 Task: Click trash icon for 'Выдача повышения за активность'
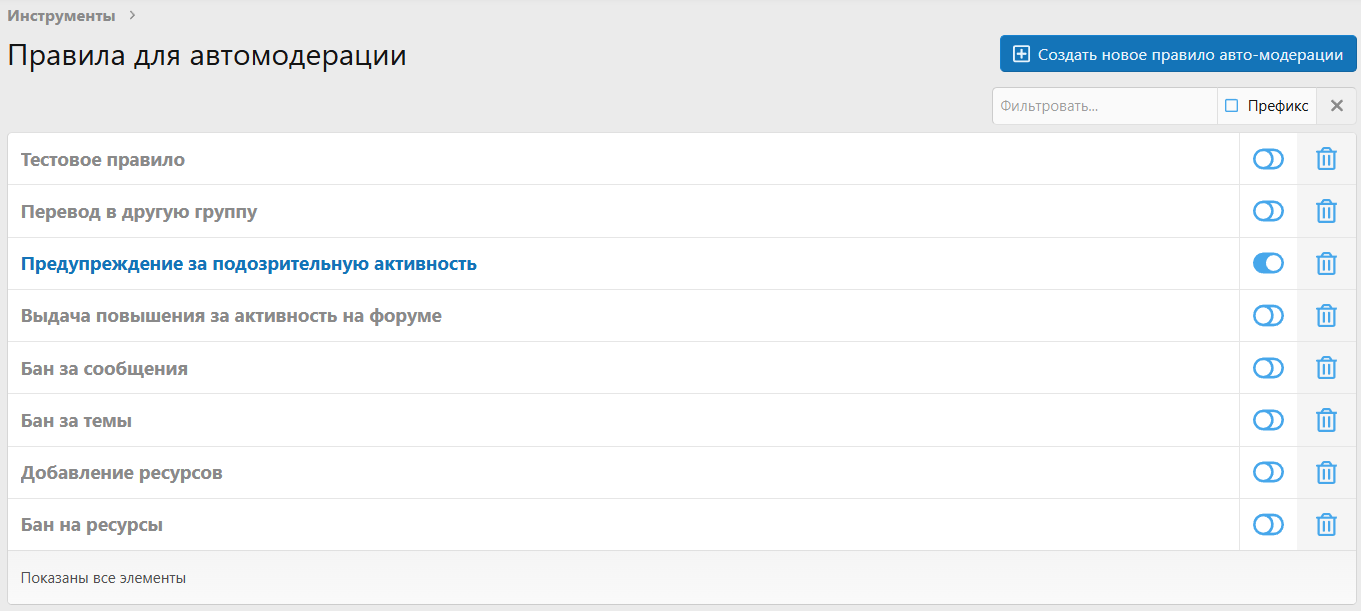[1326, 316]
